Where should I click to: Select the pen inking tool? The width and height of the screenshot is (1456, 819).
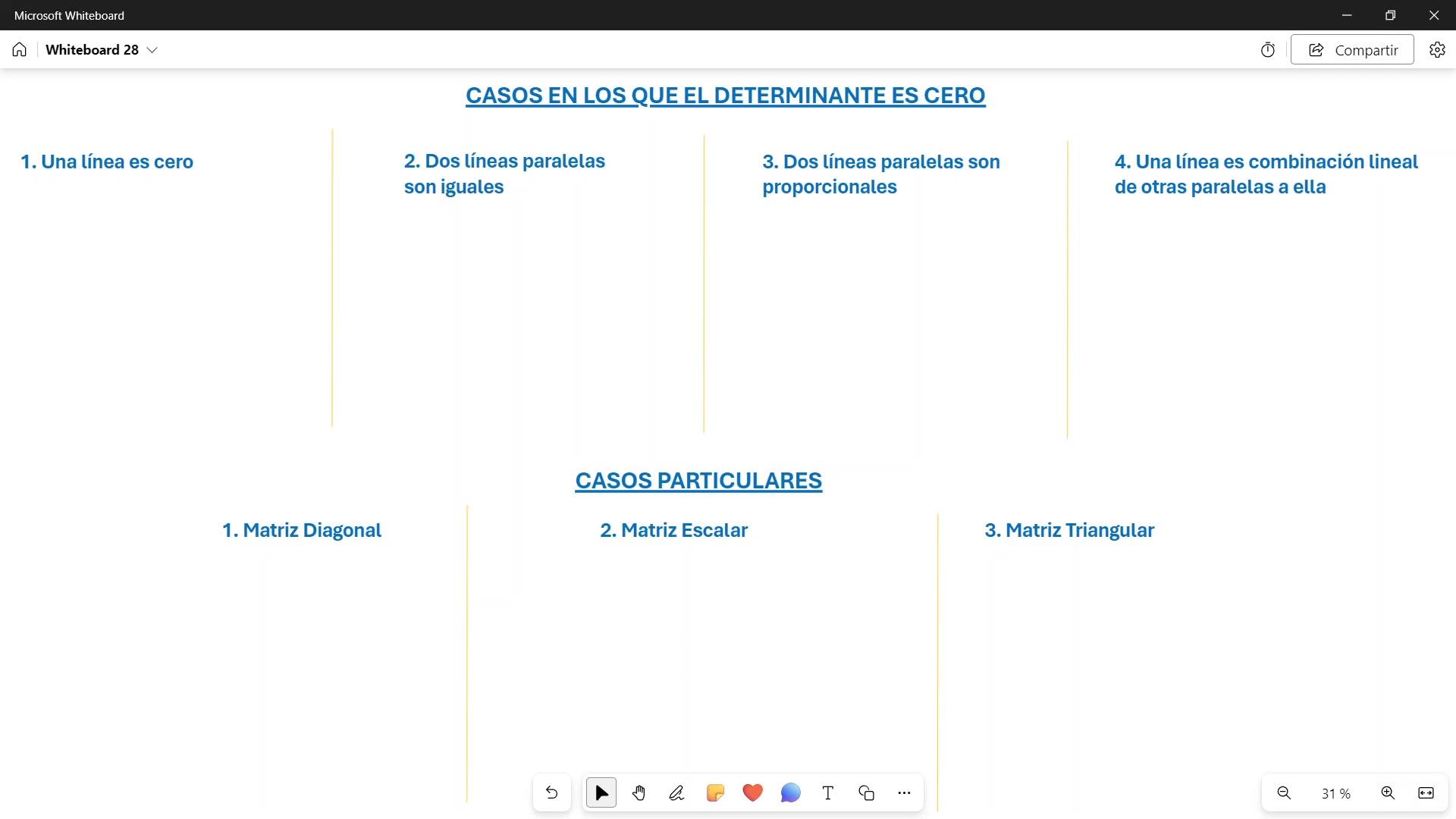coord(676,793)
